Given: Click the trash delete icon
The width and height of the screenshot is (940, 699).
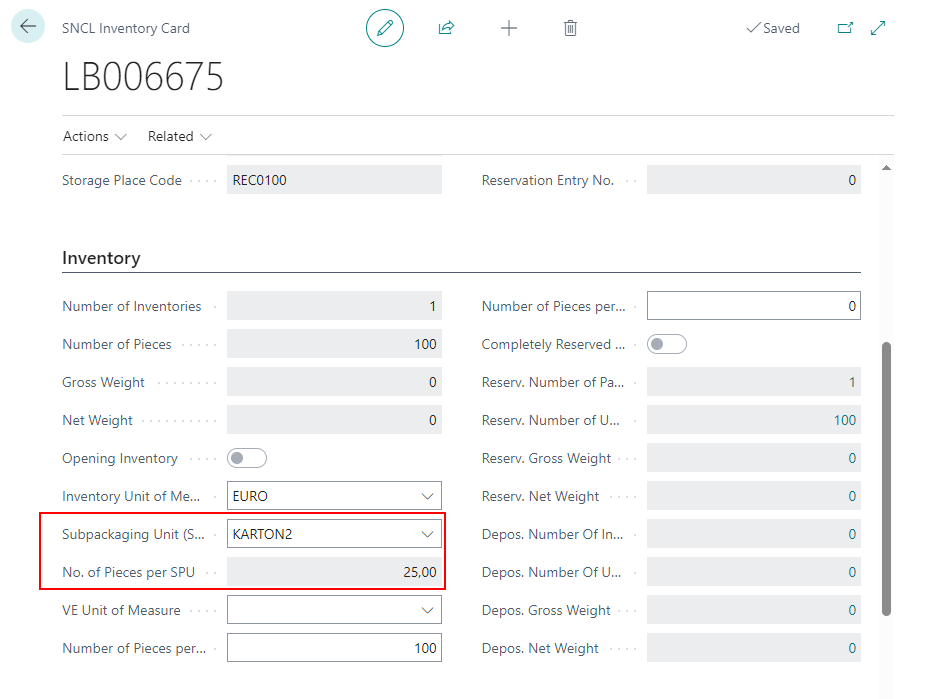Looking at the screenshot, I should coord(570,28).
